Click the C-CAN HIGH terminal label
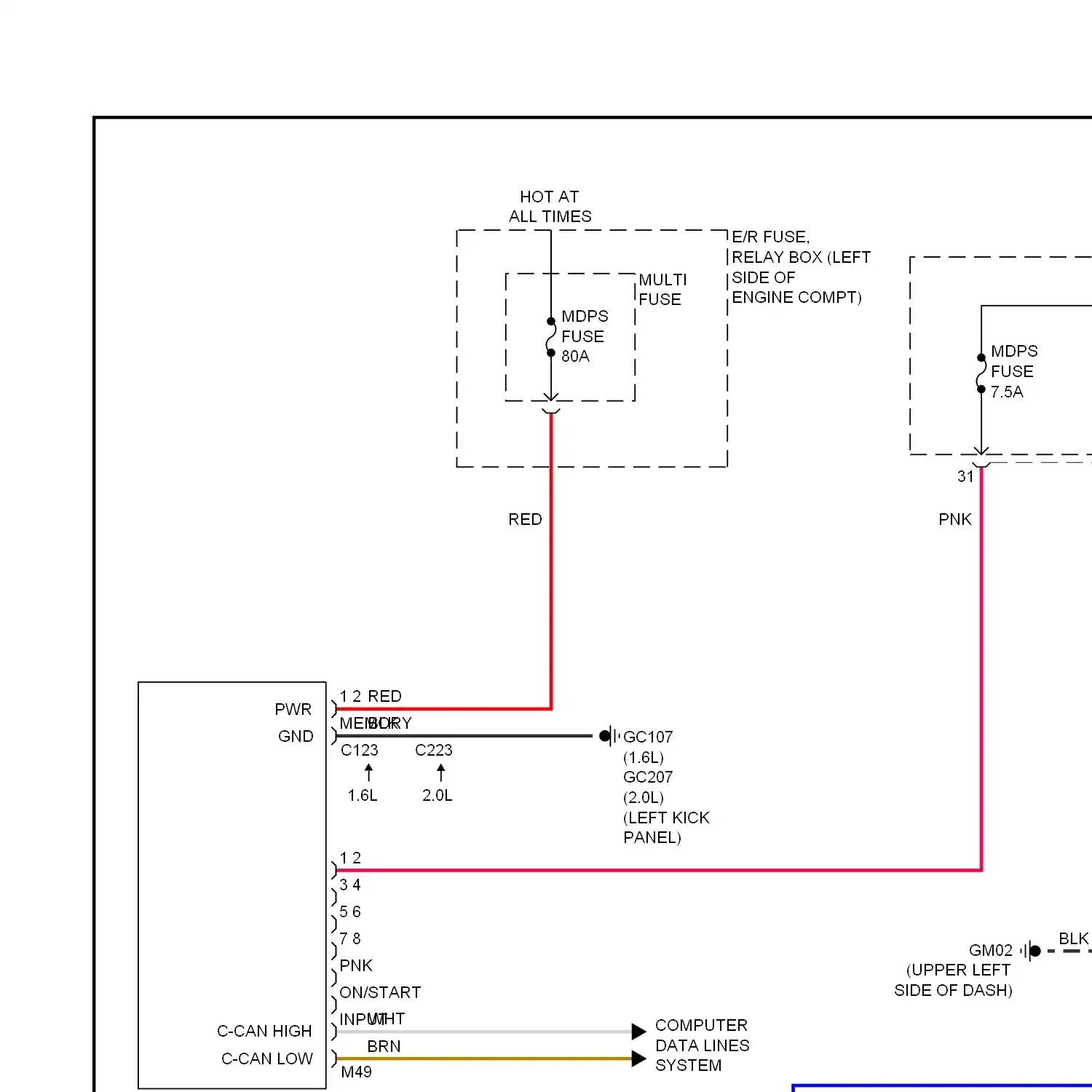Image resolution: width=1092 pixels, height=1092 pixels. [264, 1031]
